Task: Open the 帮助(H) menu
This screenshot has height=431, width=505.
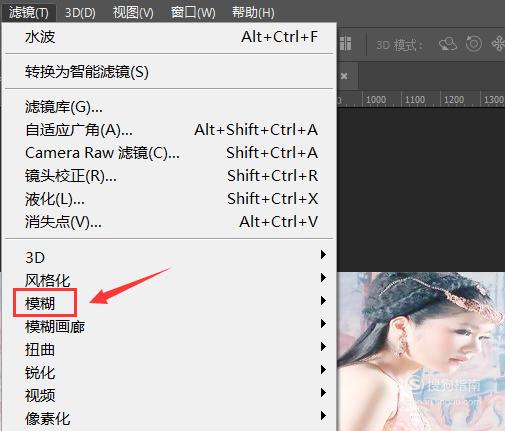Action: [253, 13]
